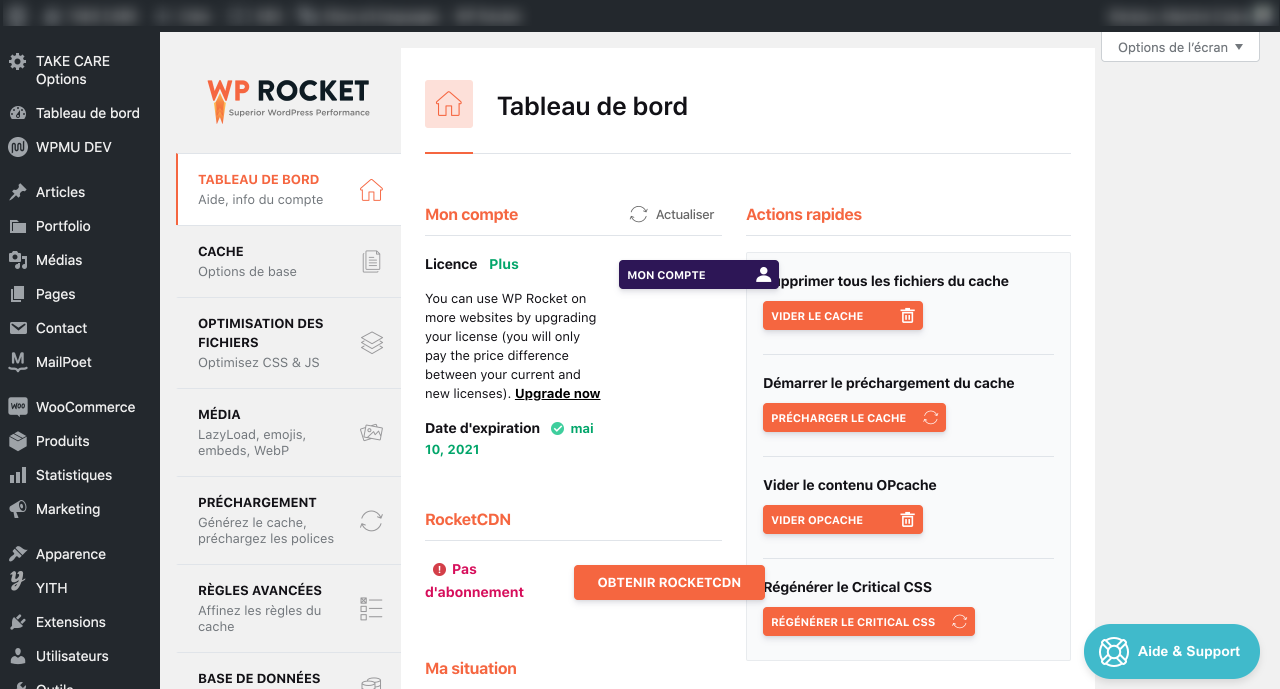Follow the Upgrade now link
Image resolution: width=1280 pixels, height=689 pixels.
pos(557,394)
